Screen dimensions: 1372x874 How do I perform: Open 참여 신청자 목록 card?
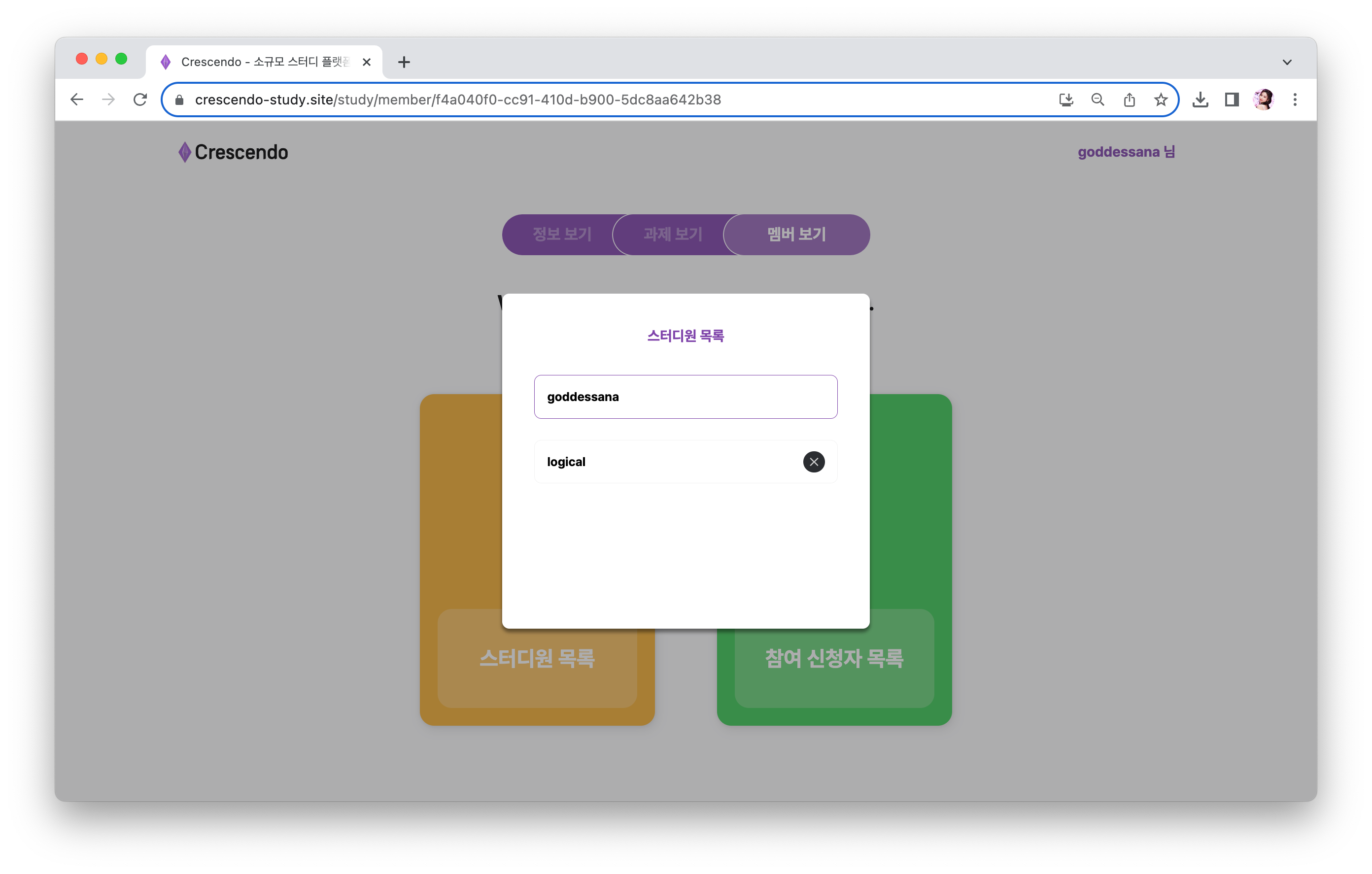click(x=833, y=658)
